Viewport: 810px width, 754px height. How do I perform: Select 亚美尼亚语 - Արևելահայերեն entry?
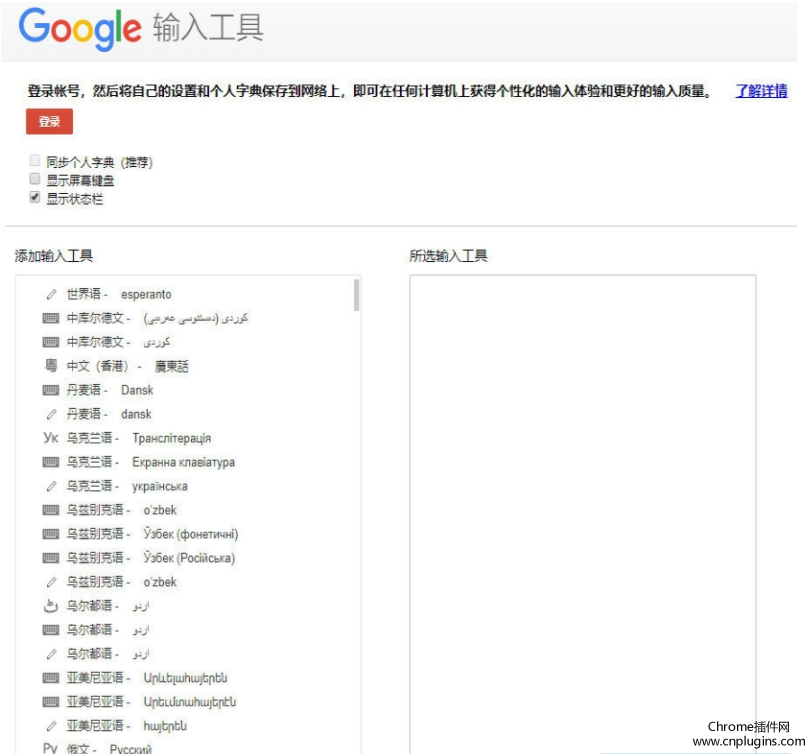pyautogui.click(x=147, y=678)
